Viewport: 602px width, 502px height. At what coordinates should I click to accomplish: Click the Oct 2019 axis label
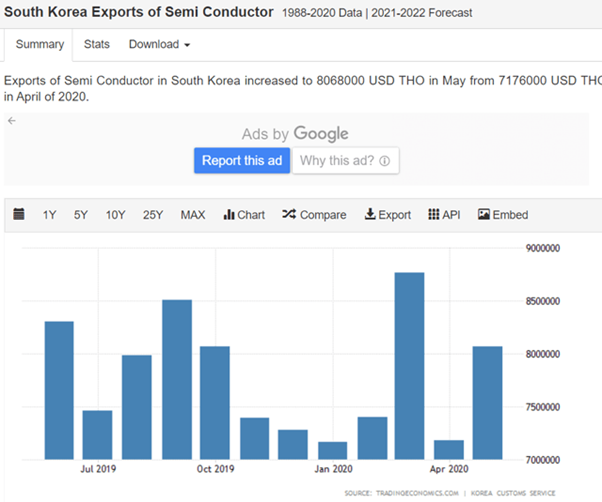coord(215,469)
